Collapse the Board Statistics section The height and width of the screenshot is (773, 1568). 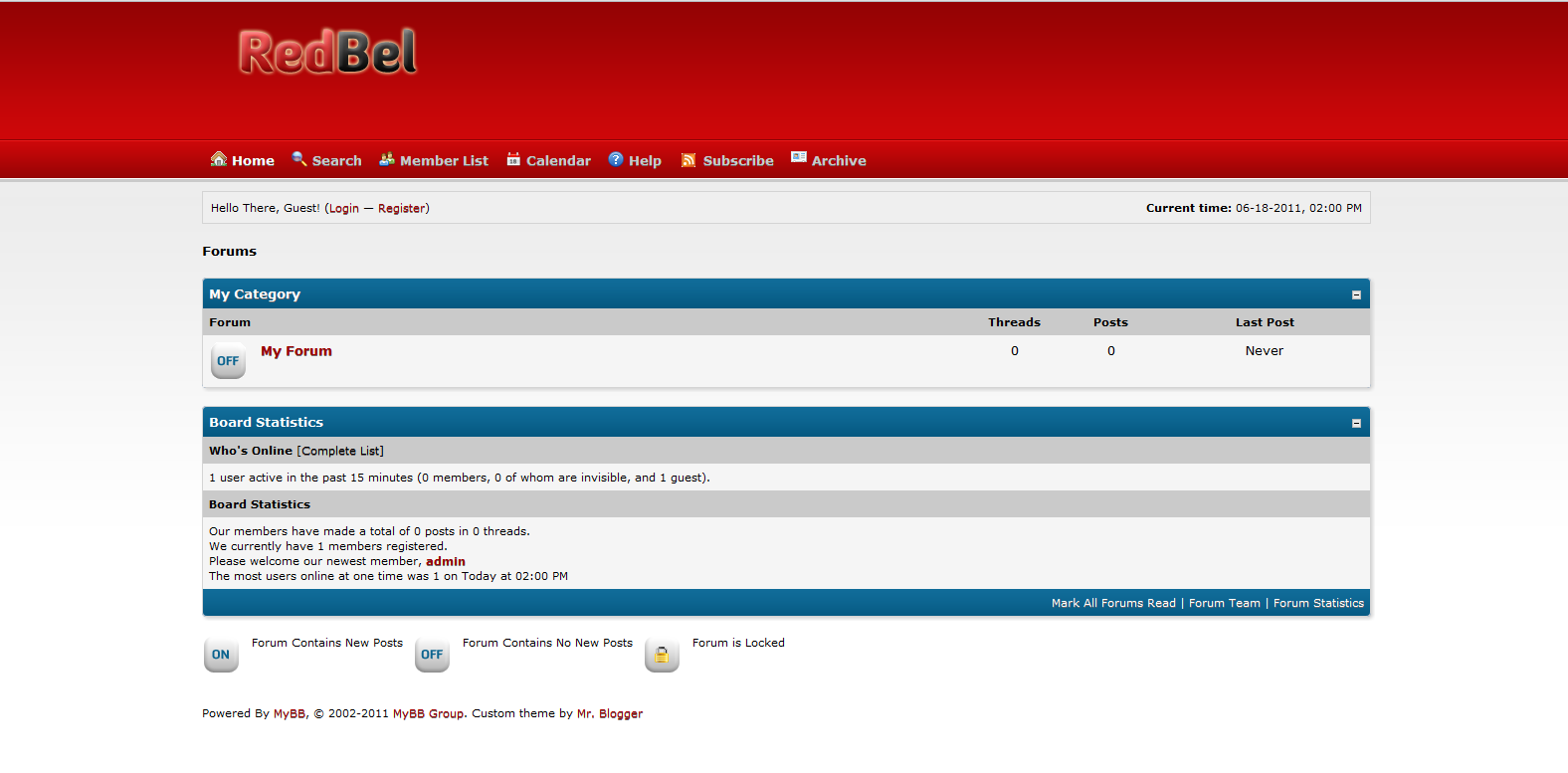(x=1356, y=424)
